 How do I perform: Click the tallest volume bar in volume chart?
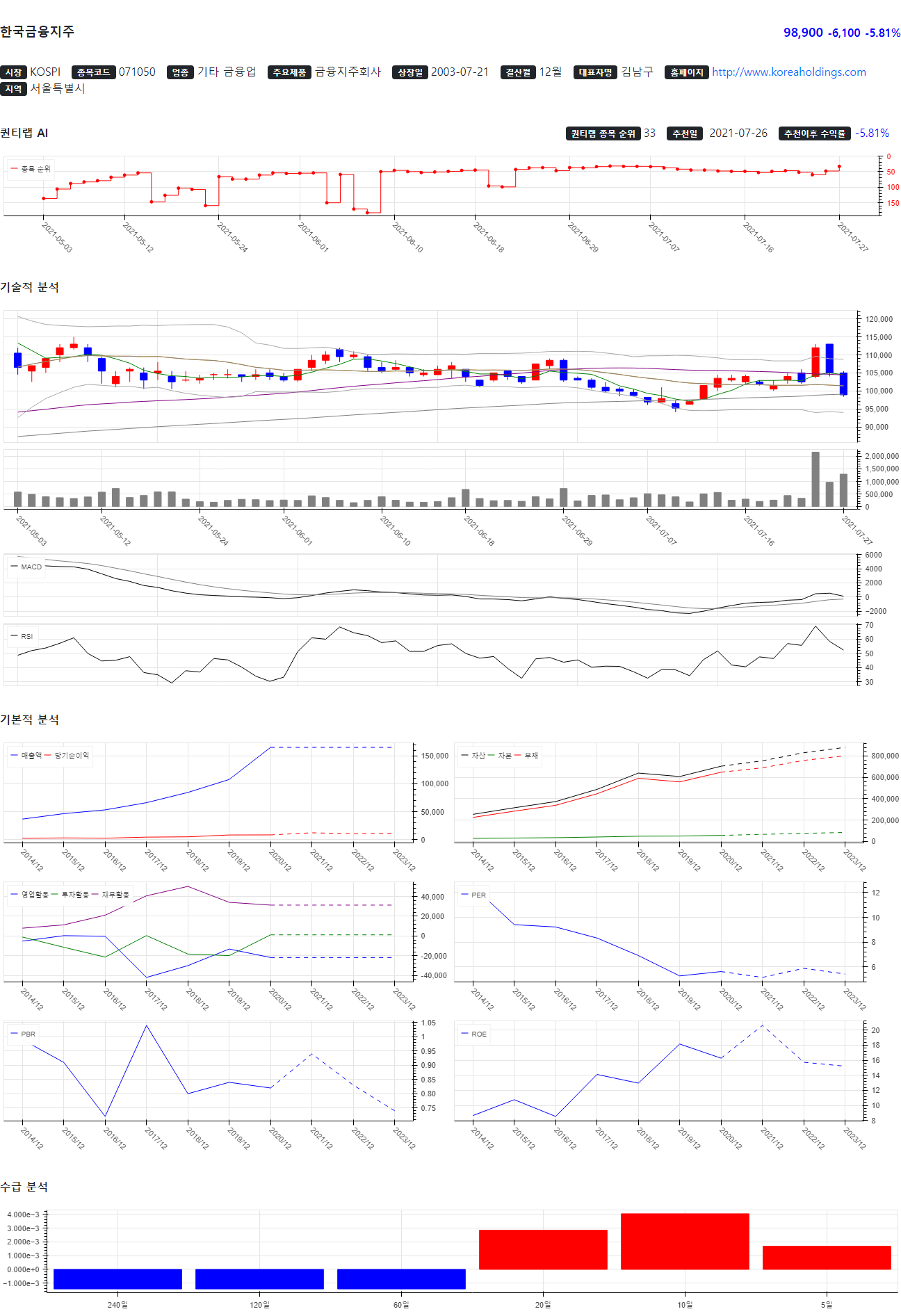[815, 479]
